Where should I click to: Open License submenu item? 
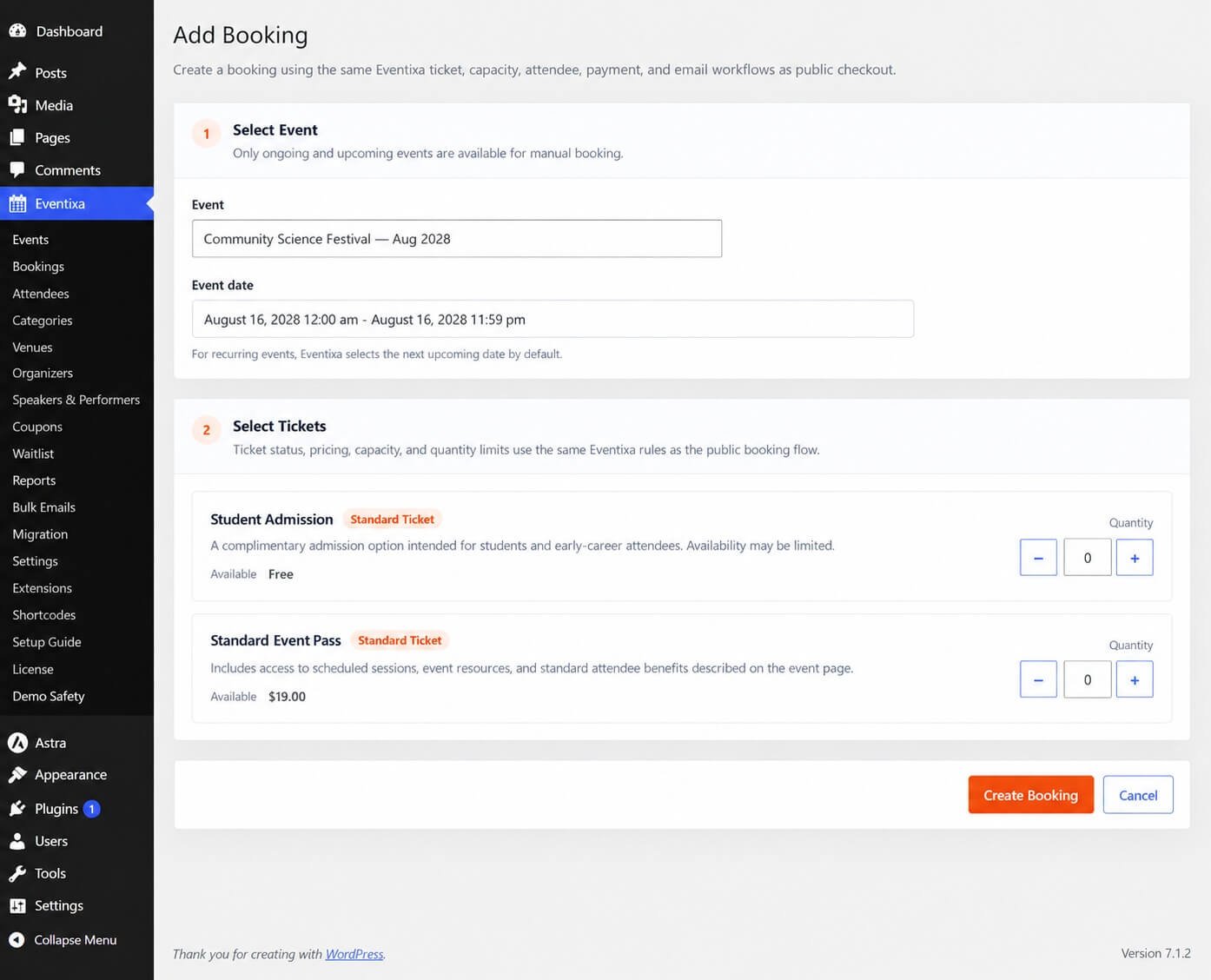tap(33, 669)
